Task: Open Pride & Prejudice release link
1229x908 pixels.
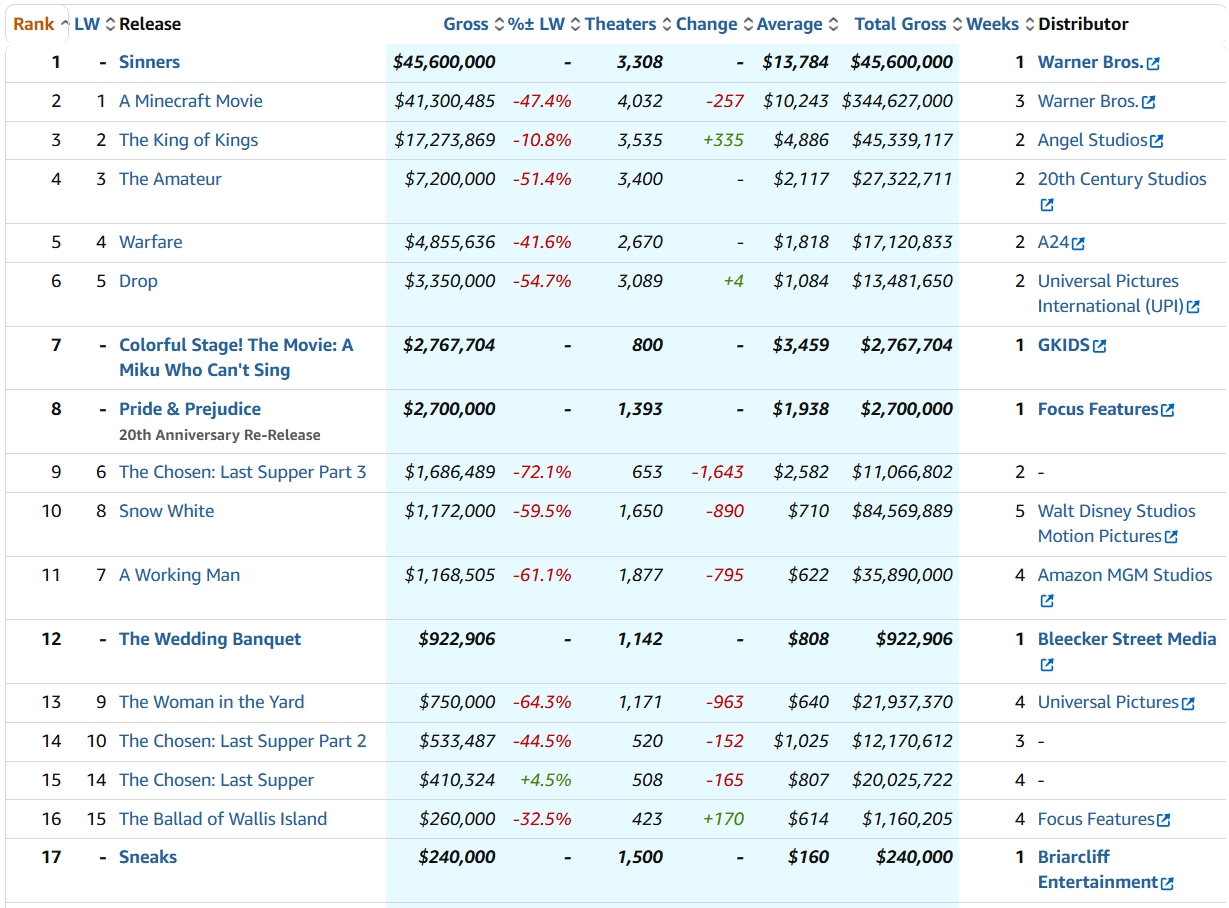Action: point(190,409)
